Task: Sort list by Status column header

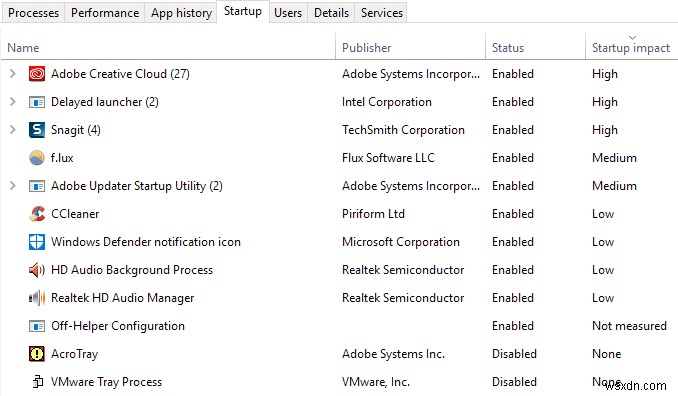Action: (535, 46)
